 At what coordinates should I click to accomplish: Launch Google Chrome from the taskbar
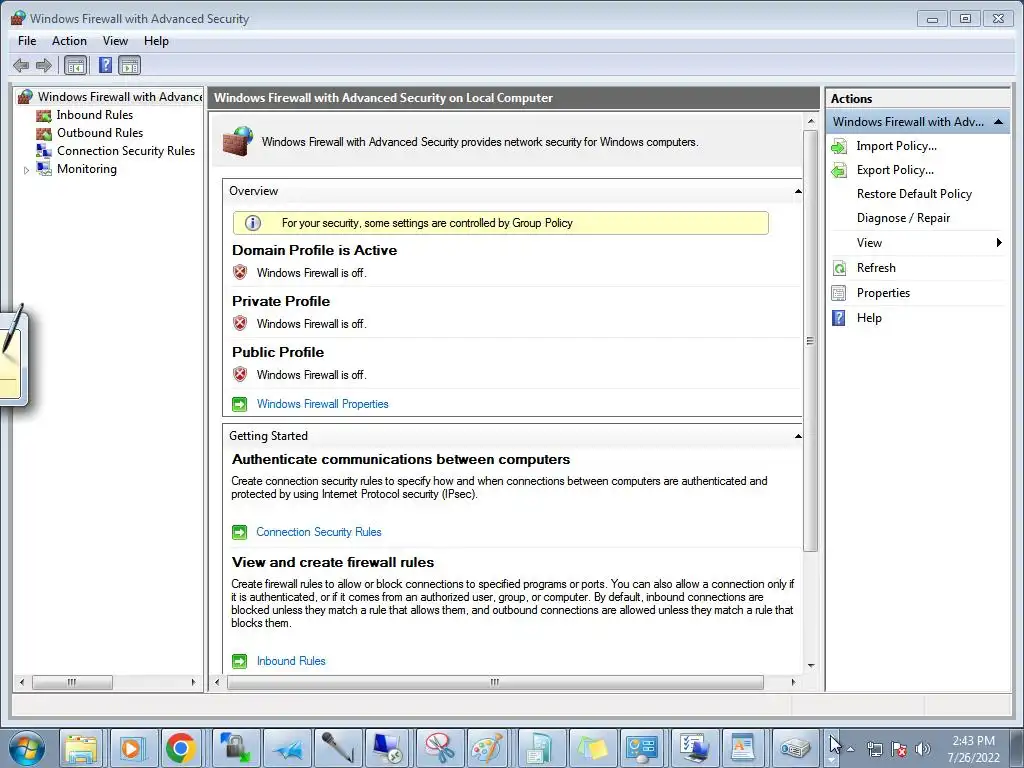click(x=182, y=748)
